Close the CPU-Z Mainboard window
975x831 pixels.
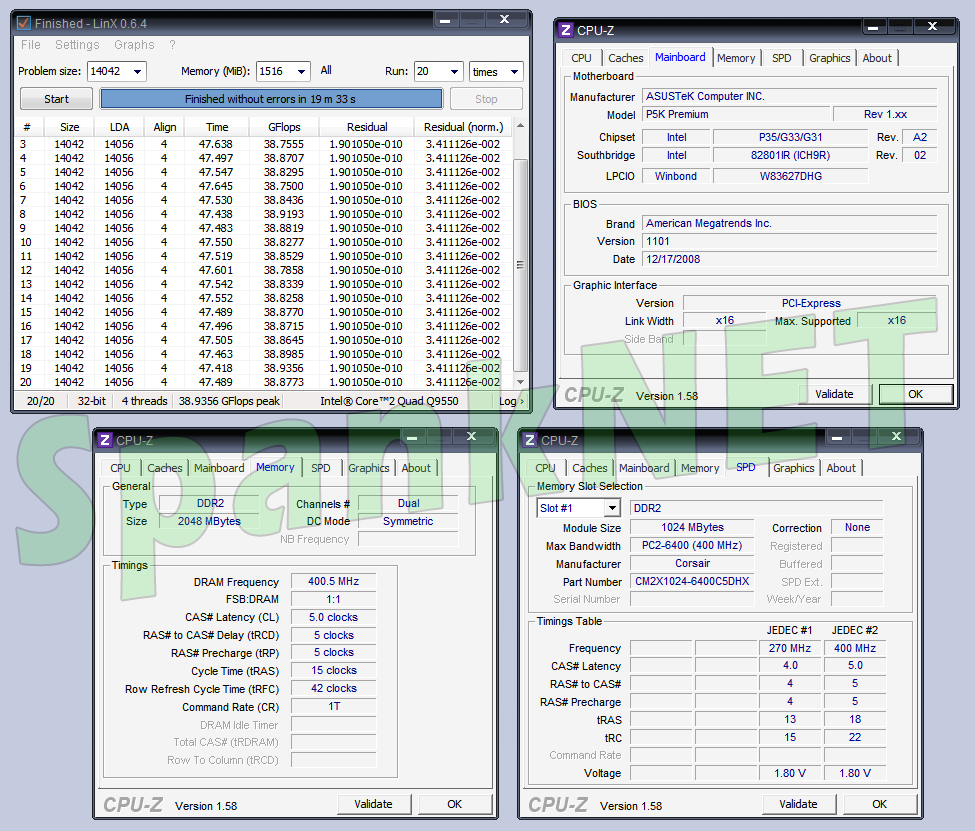pyautogui.click(x=932, y=27)
